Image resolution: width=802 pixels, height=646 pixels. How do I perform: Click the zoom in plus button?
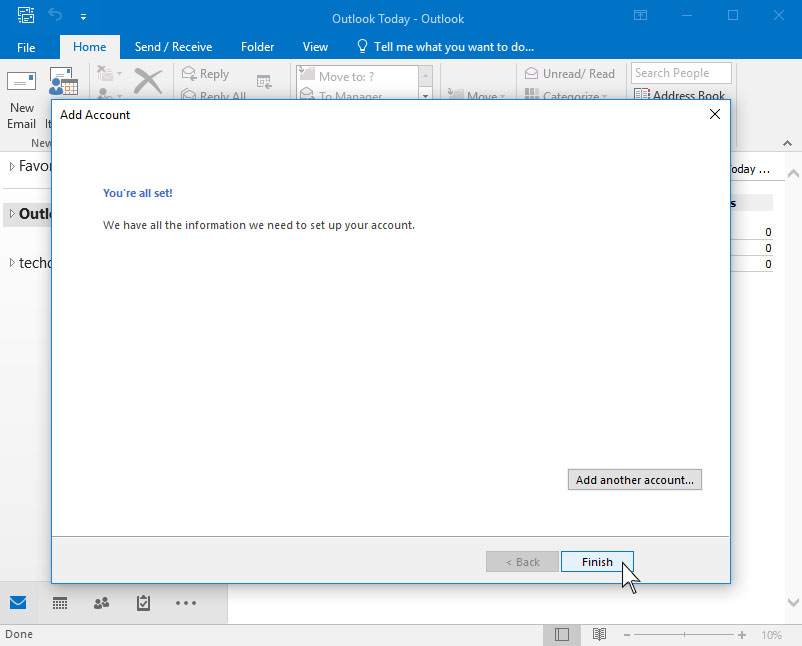742,635
